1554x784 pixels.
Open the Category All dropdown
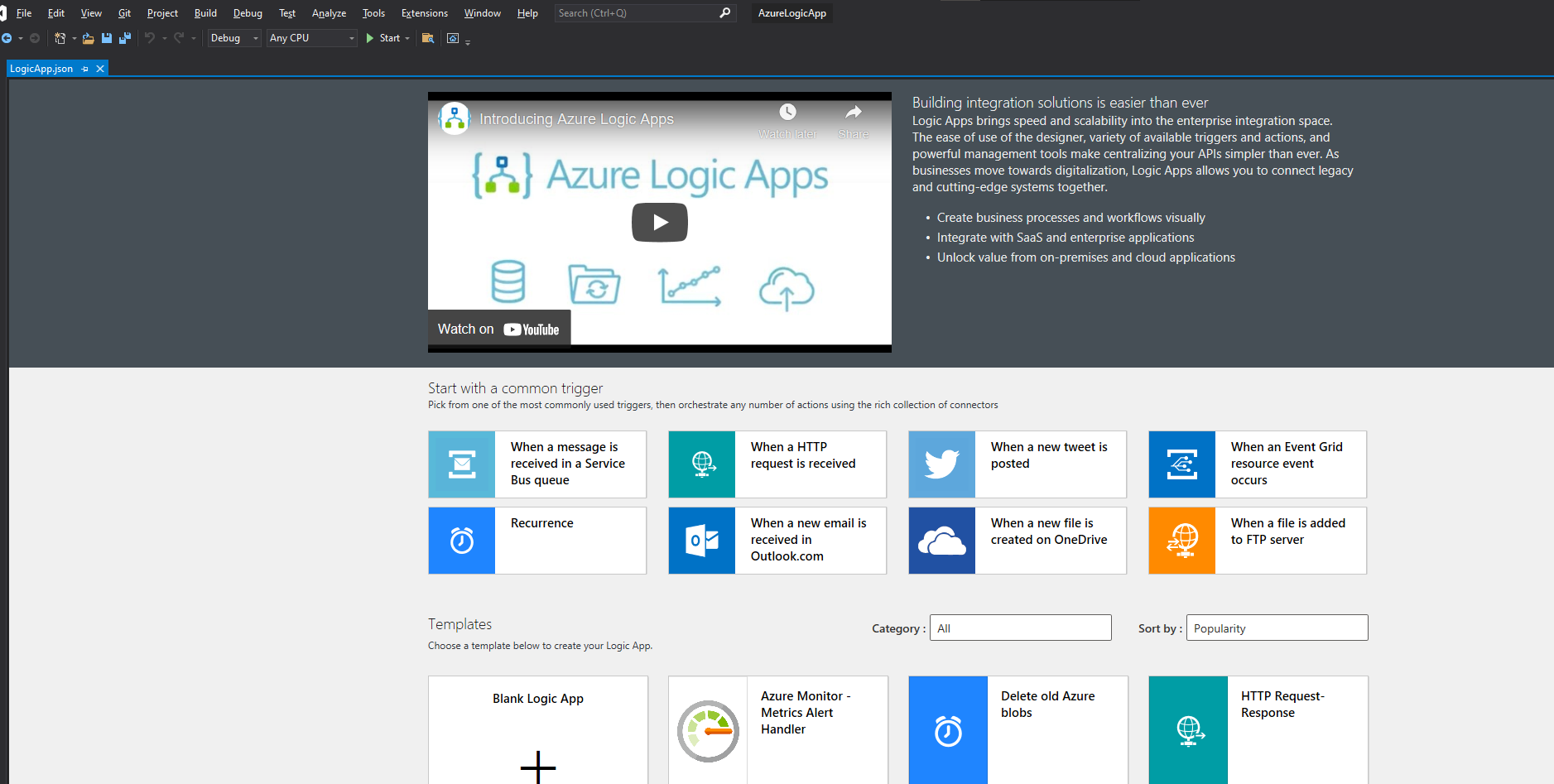1020,628
